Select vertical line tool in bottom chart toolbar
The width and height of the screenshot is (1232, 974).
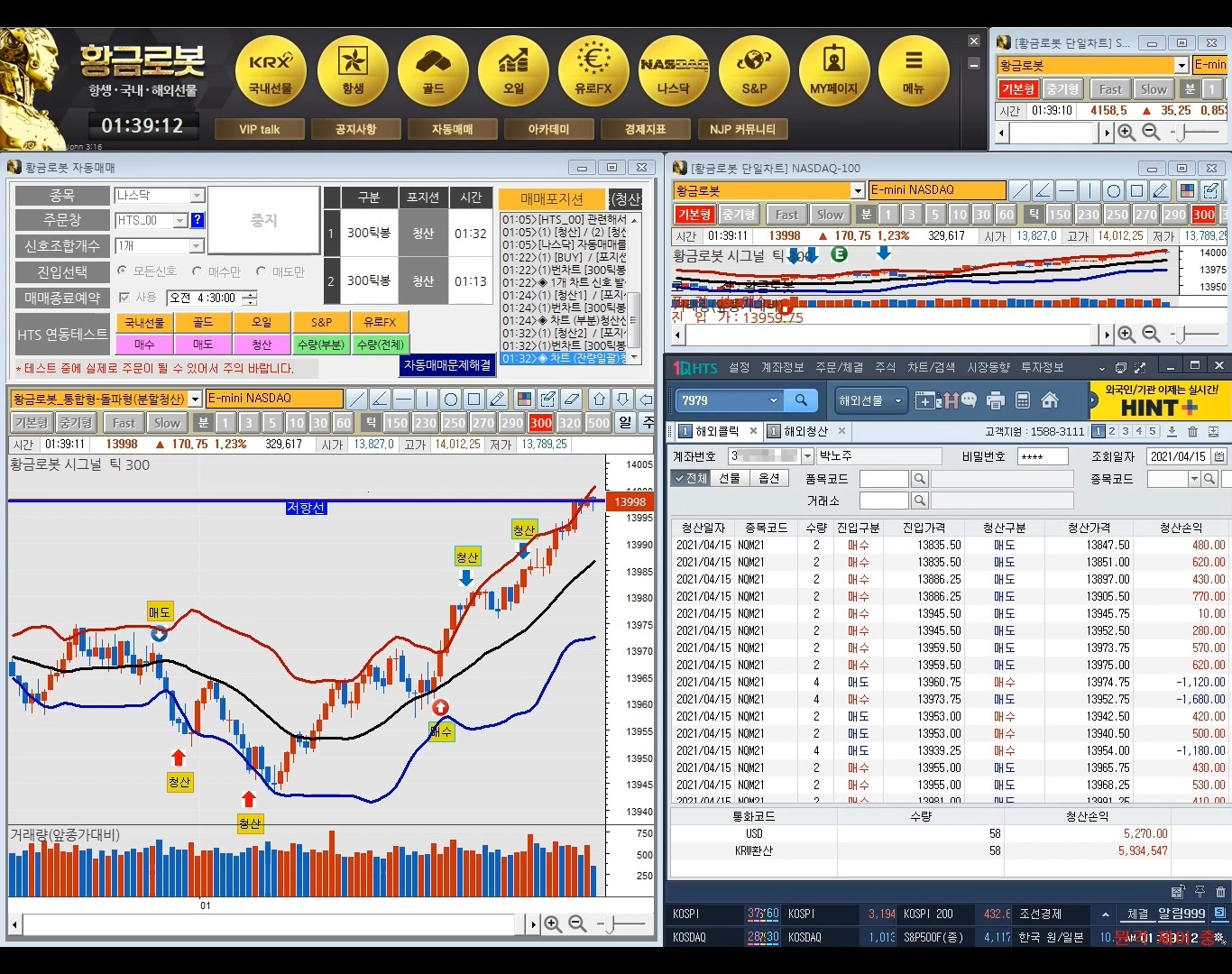coord(427,399)
